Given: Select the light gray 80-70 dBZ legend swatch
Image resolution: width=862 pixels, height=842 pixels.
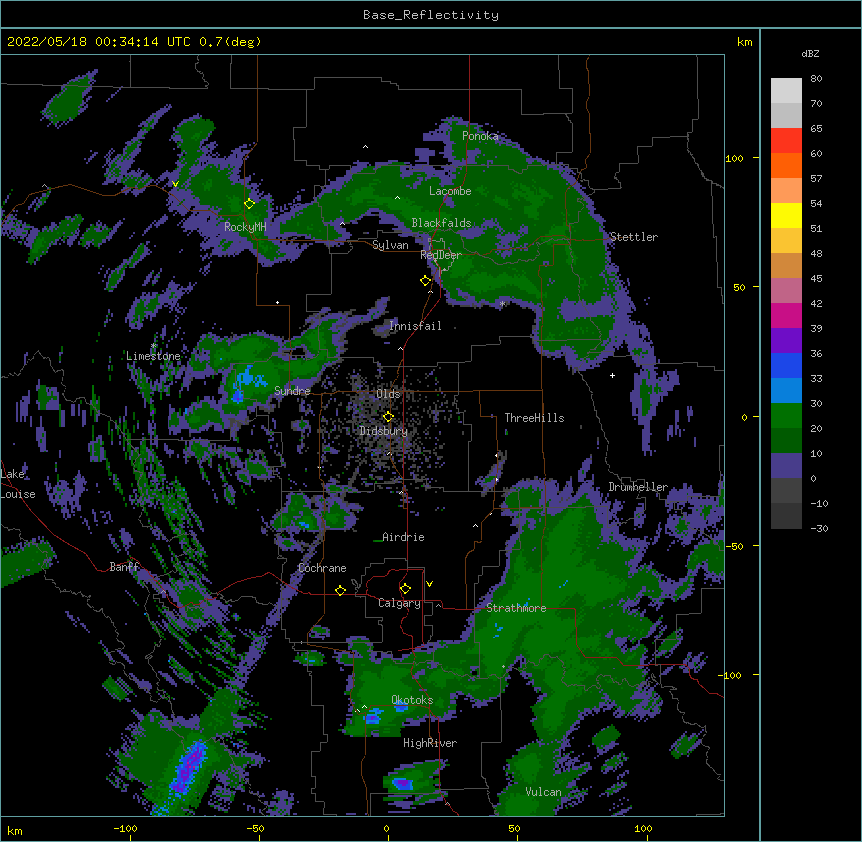Looking at the screenshot, I should tap(786, 90).
